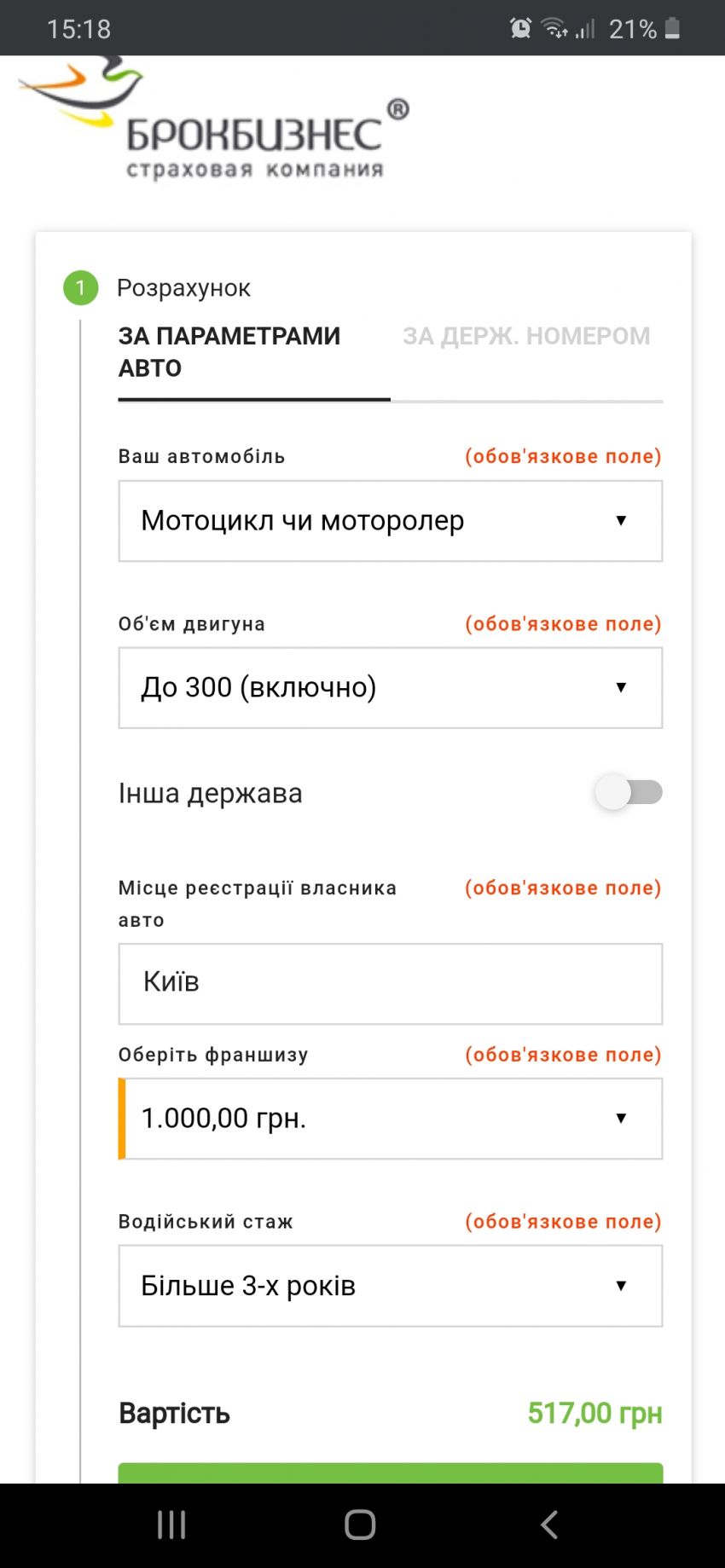This screenshot has height=1568, width=725.
Task: Tap the 517,00 грн price value
Action: (594, 1413)
